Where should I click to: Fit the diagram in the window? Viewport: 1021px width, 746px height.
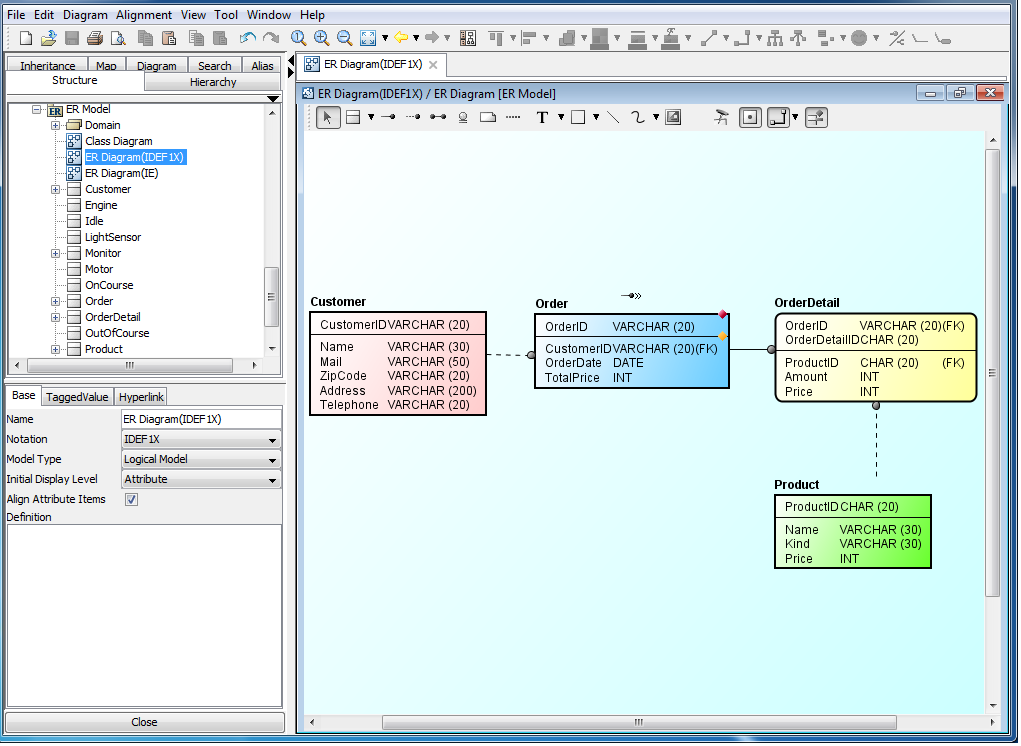click(368, 38)
